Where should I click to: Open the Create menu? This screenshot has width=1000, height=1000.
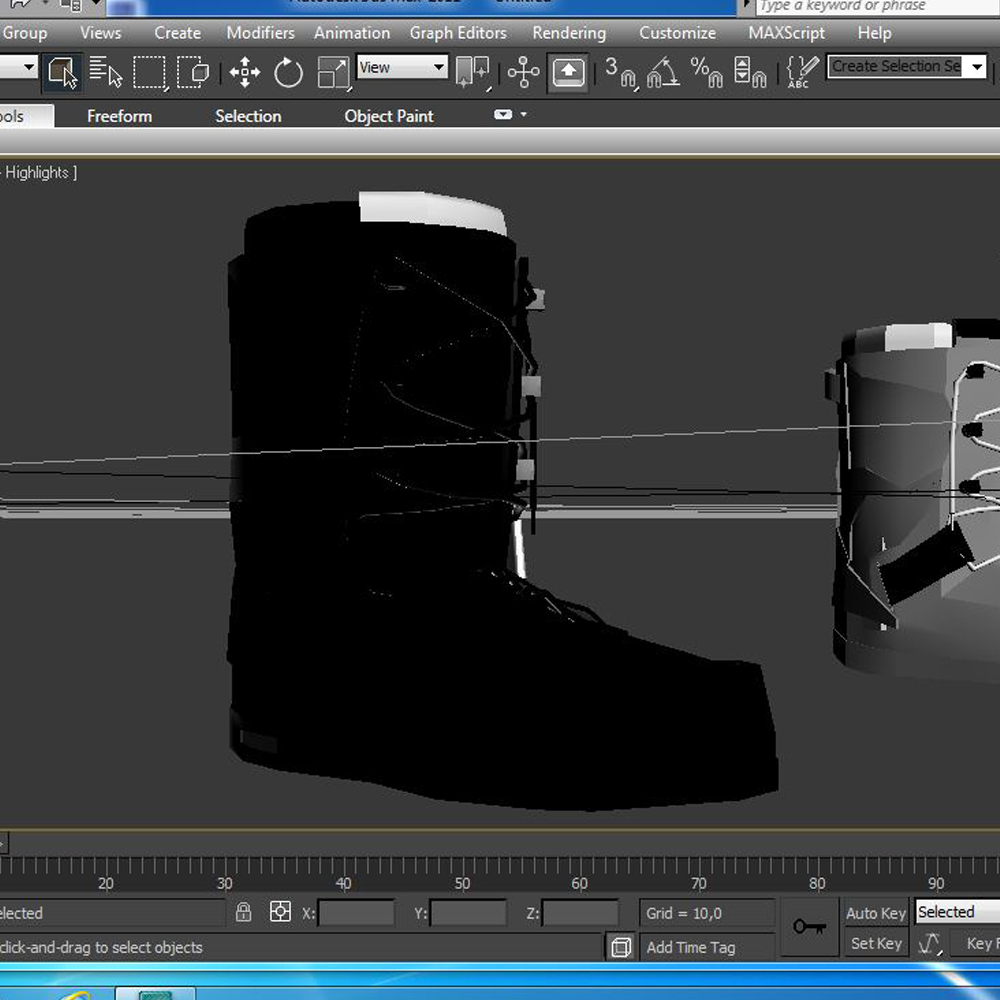tap(177, 33)
